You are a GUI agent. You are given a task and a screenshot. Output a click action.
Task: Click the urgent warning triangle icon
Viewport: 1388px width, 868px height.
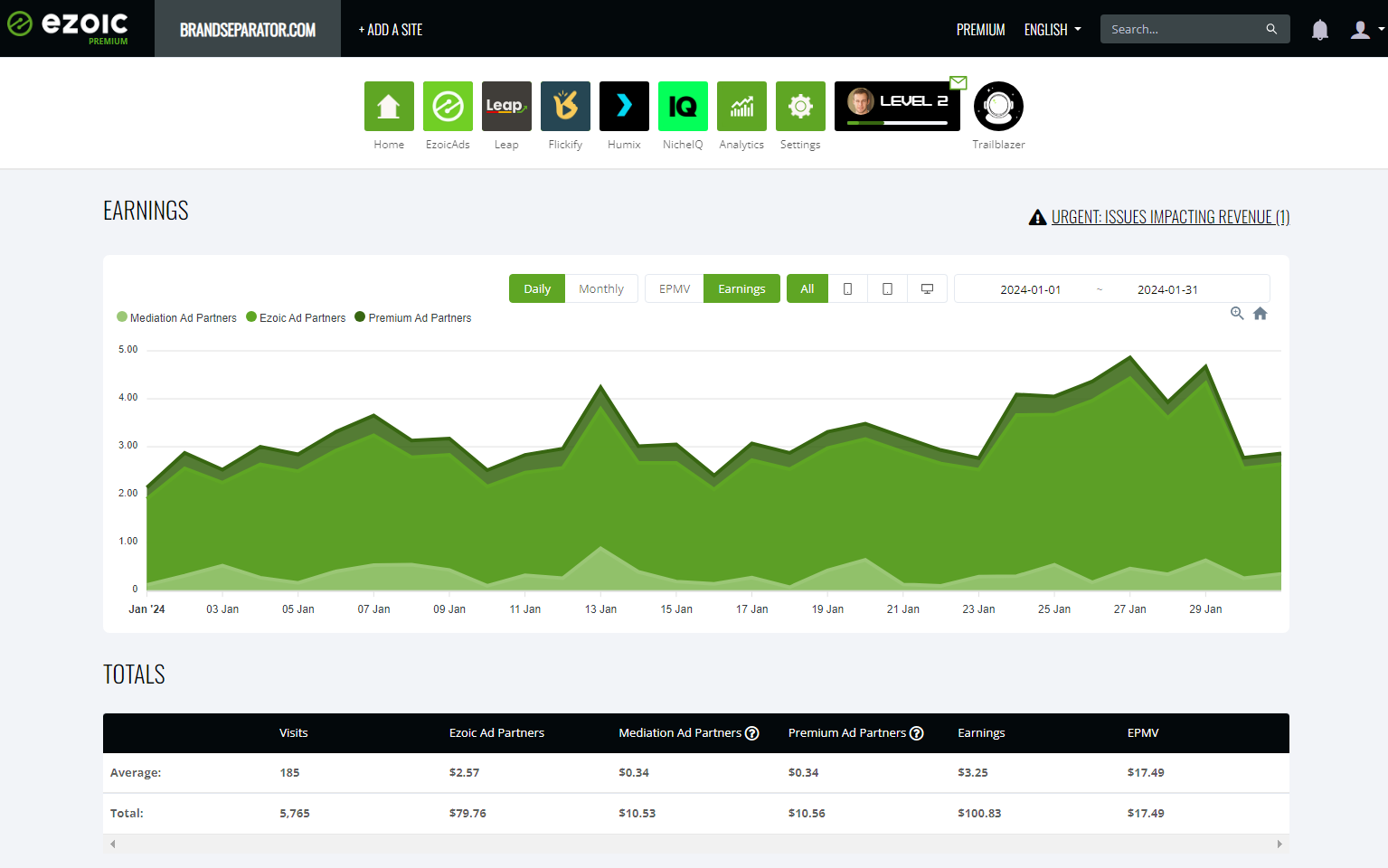coord(1038,217)
